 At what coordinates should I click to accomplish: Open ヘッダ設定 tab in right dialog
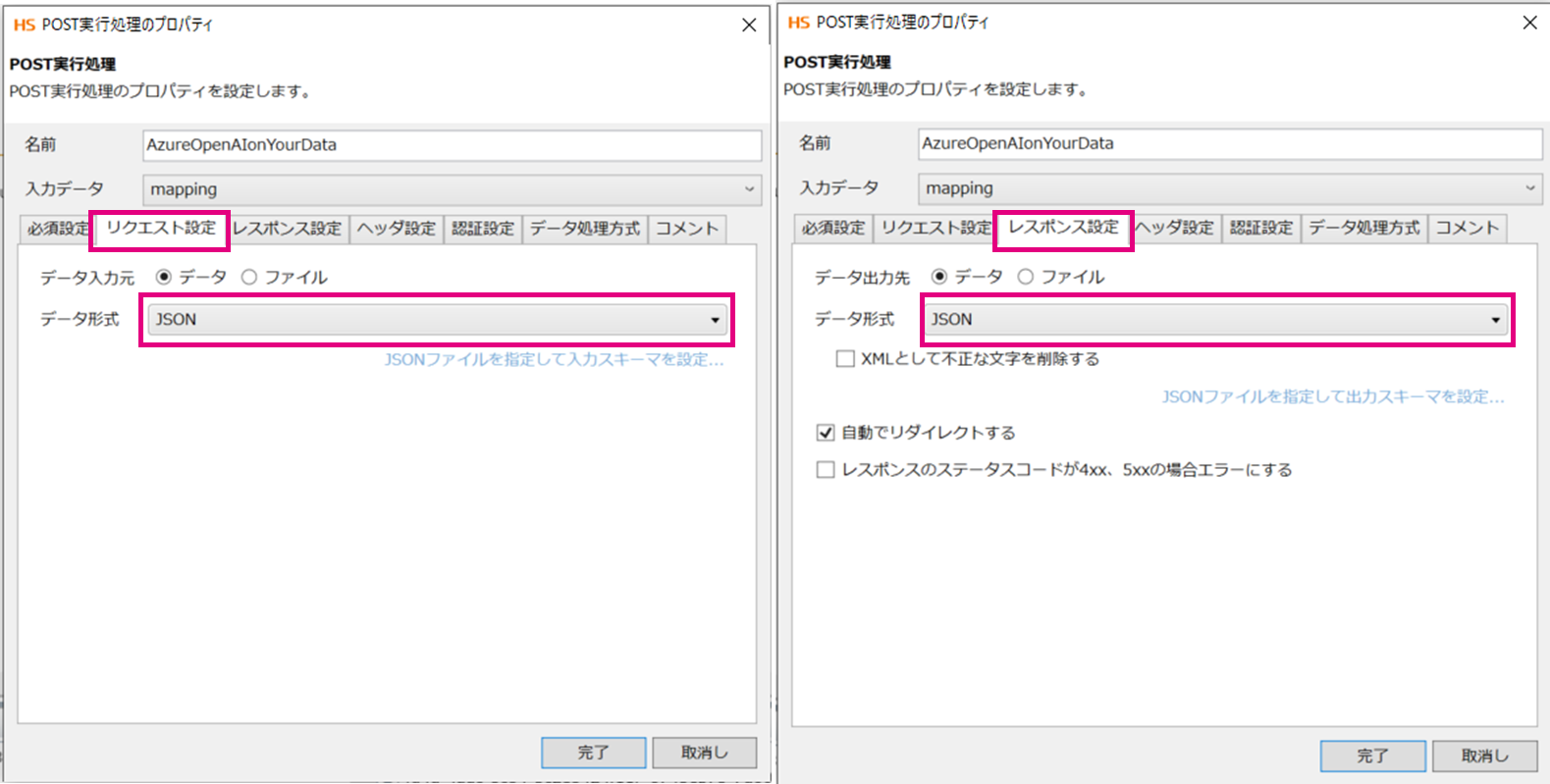(1177, 228)
